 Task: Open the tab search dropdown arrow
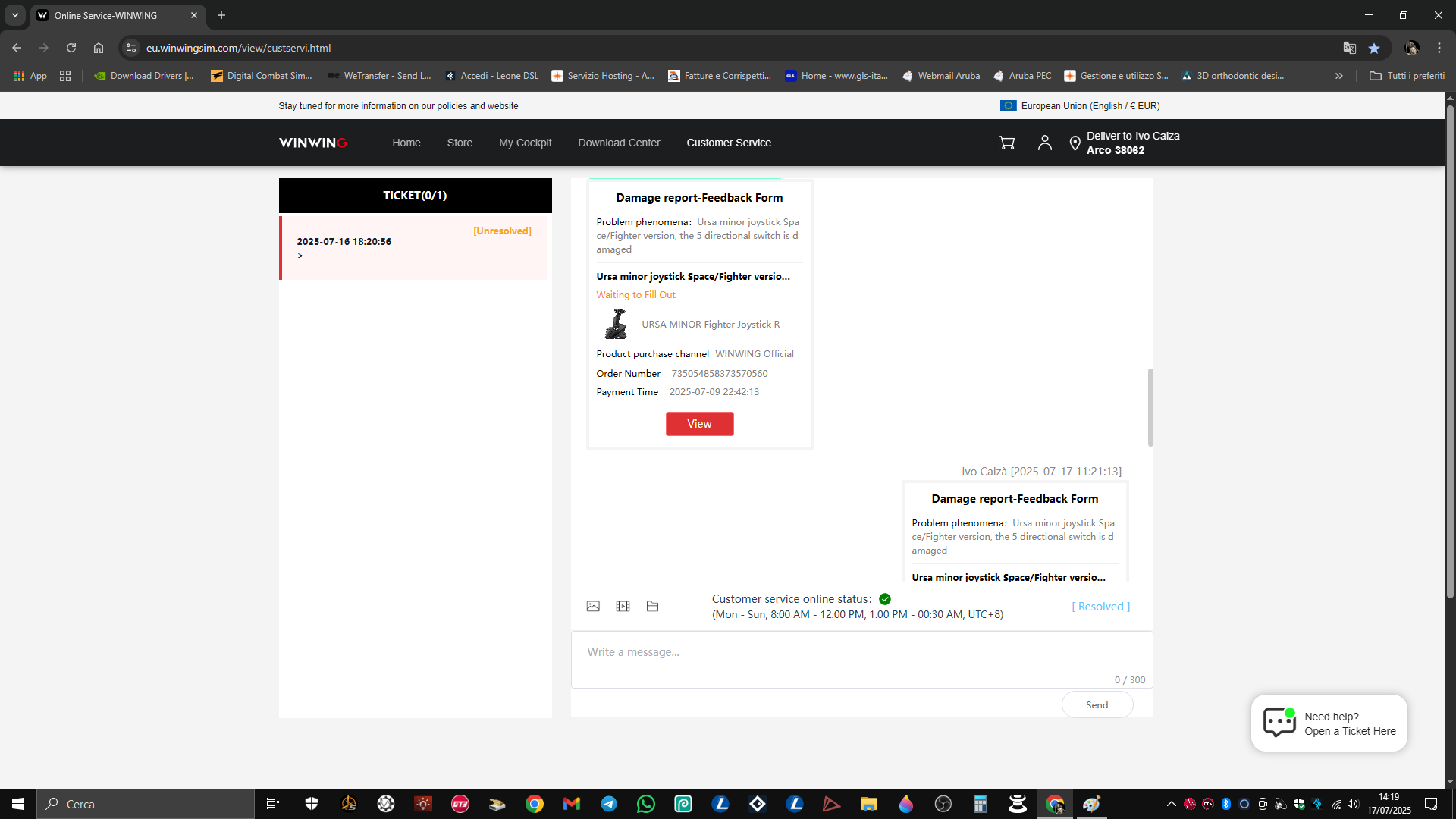click(15, 15)
